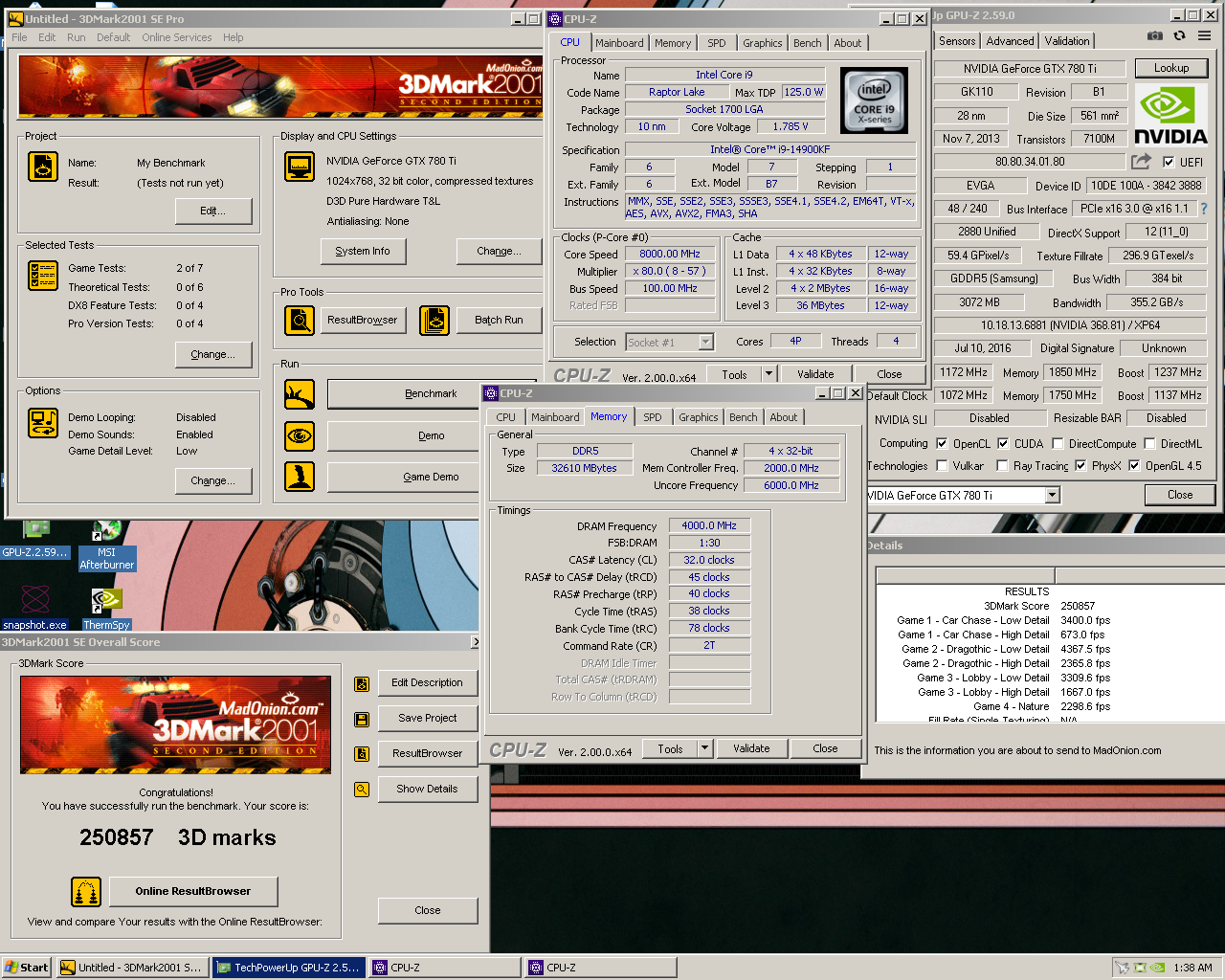The image size is (1225, 980).
Task: Click the Benchmark run icon
Action: pos(300,393)
